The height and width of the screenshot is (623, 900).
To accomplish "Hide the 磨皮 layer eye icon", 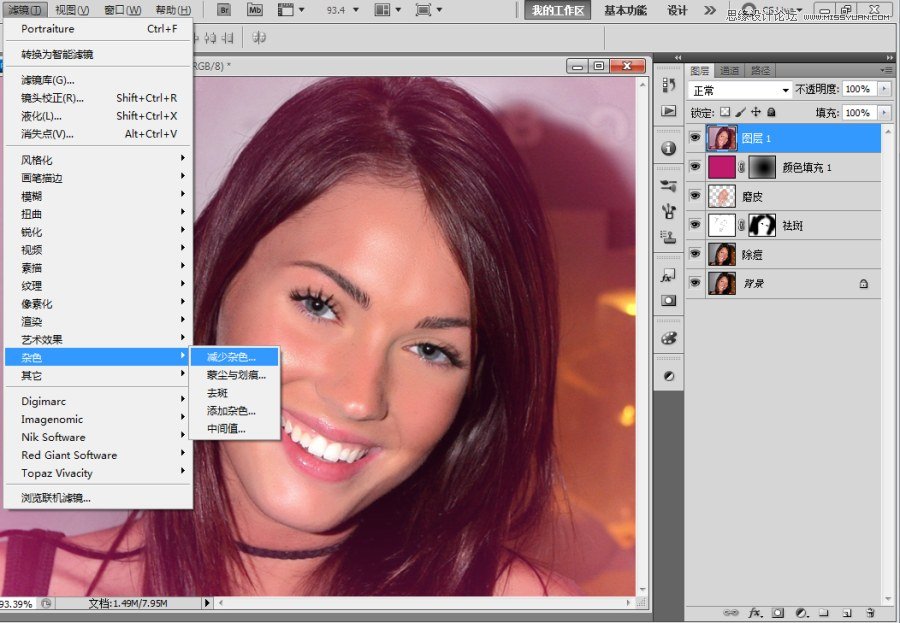I will pyautogui.click(x=695, y=196).
